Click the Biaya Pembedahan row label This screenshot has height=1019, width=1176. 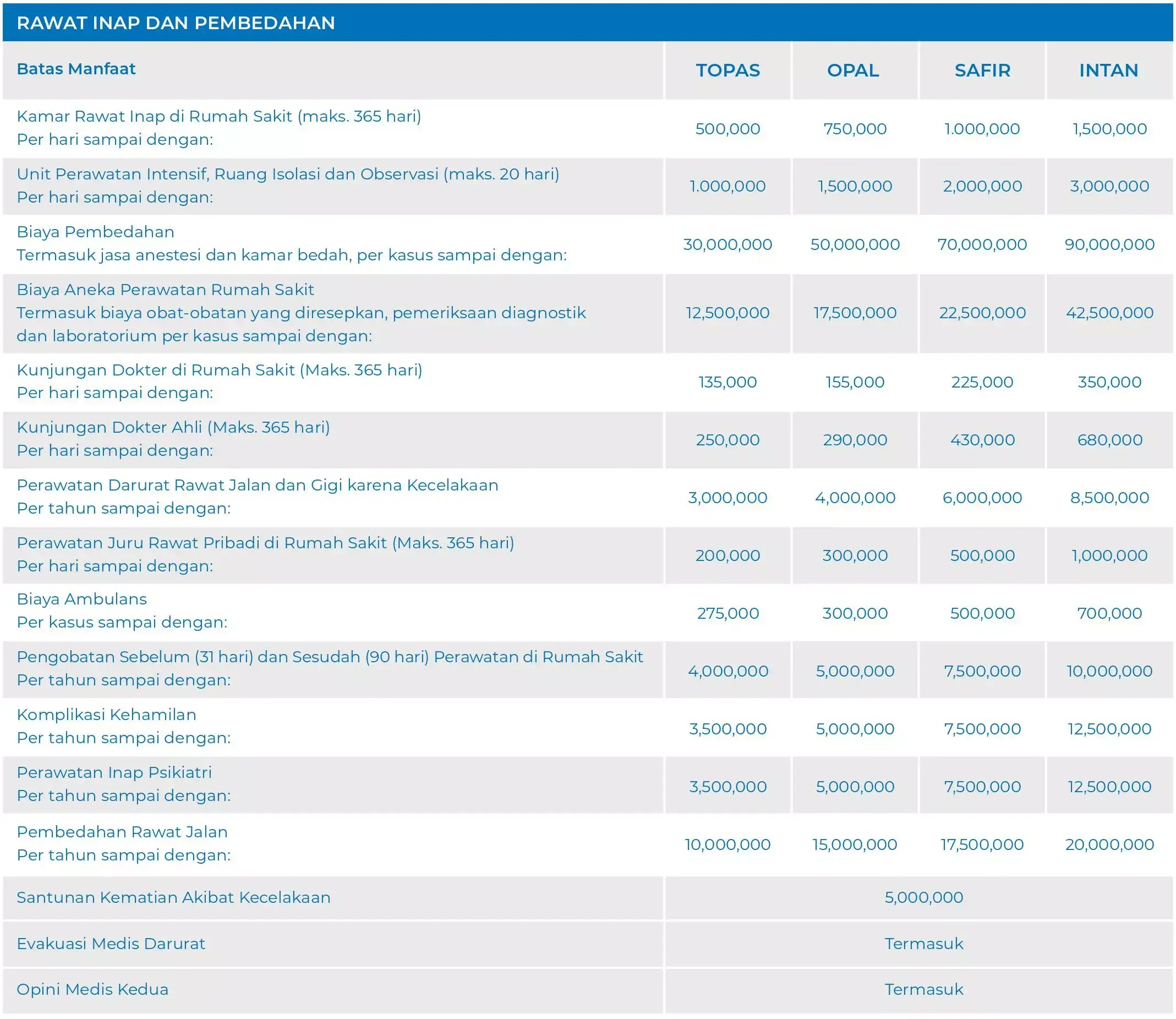96,232
